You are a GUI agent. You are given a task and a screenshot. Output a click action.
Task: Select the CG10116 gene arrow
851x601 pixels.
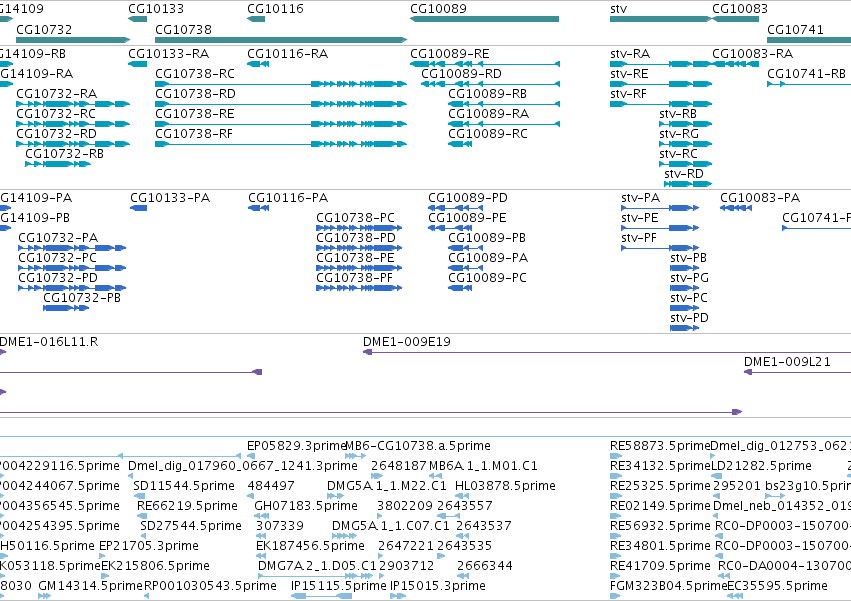256,19
